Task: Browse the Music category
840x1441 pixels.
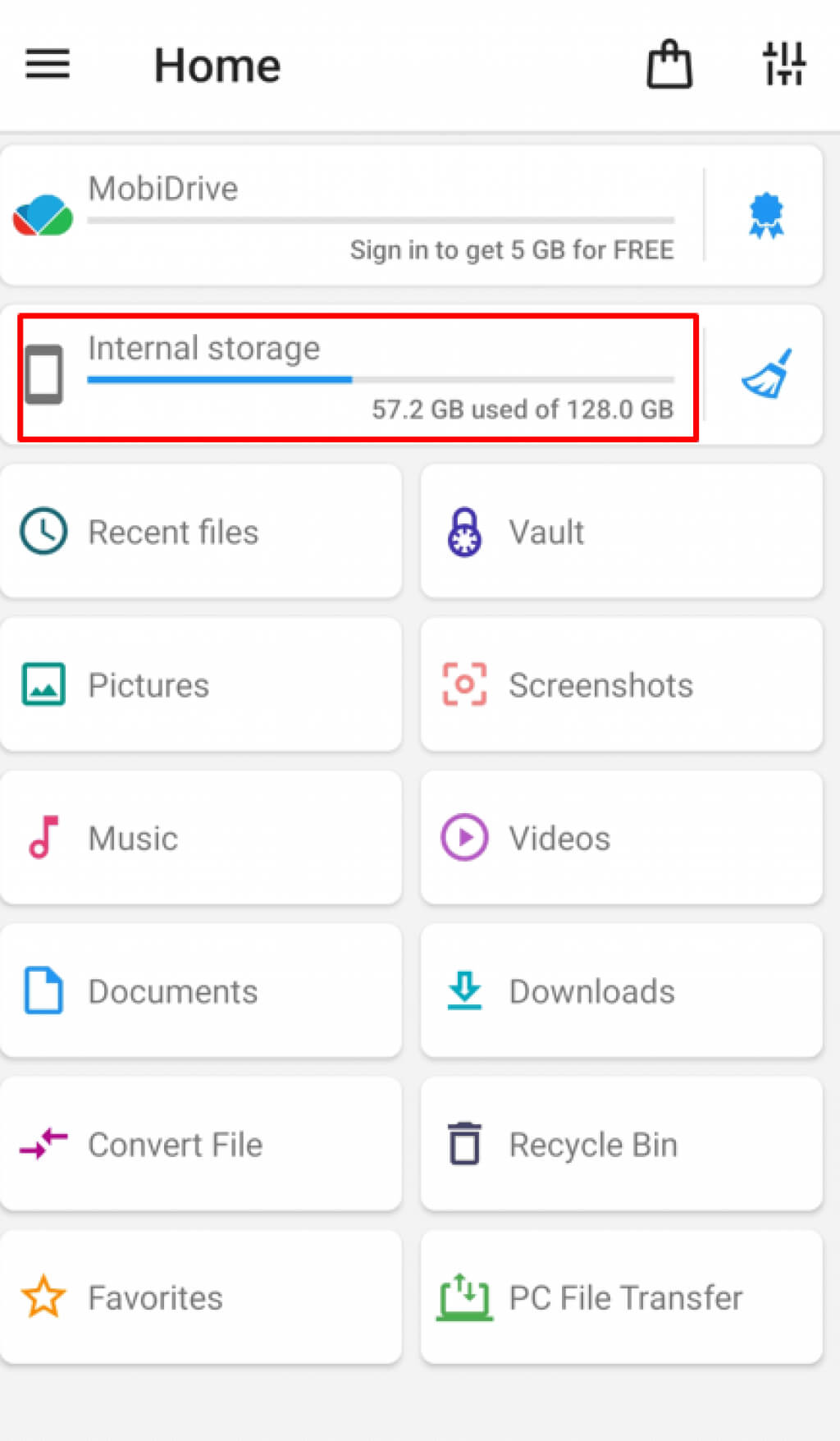Action: click(x=201, y=838)
